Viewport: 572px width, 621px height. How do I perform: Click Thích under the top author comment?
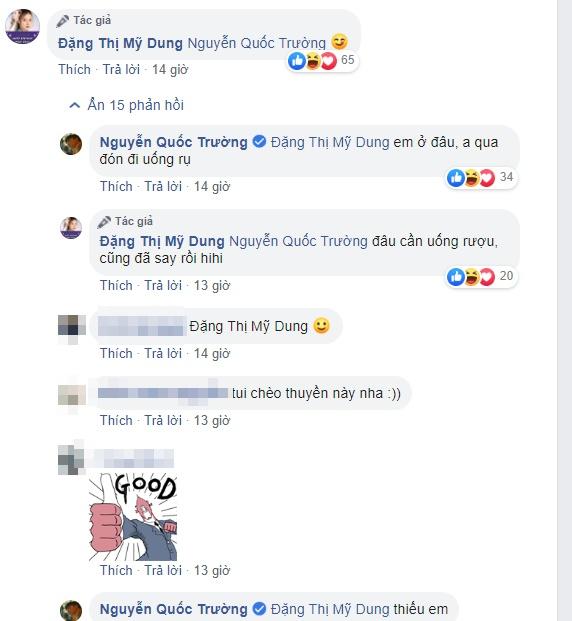(x=74, y=69)
